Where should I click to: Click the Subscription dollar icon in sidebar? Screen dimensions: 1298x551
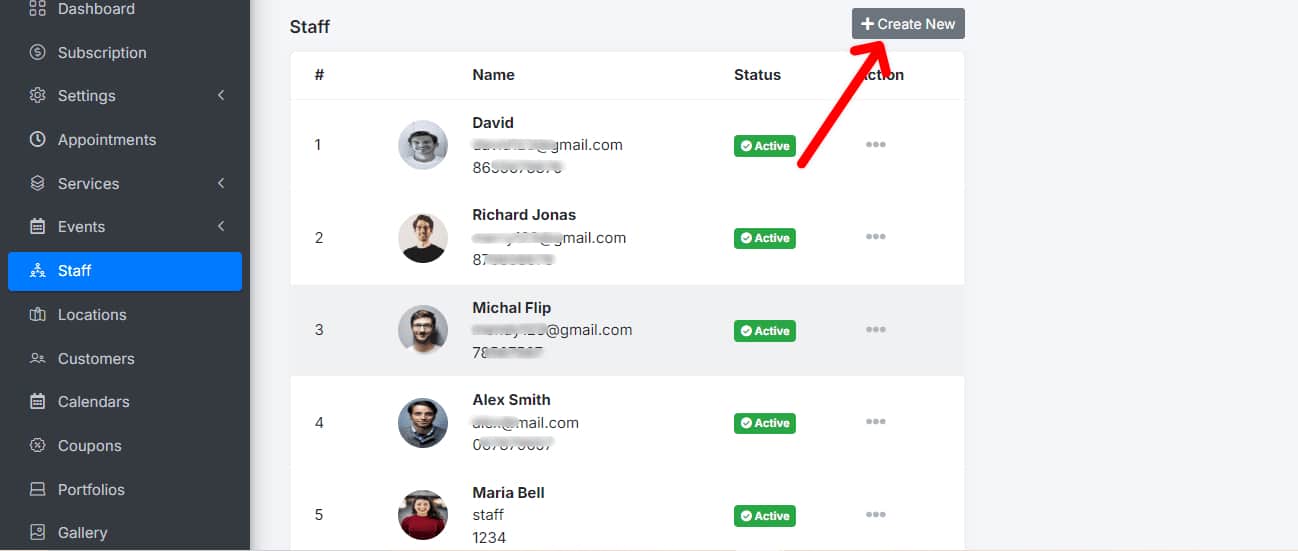[x=38, y=52]
